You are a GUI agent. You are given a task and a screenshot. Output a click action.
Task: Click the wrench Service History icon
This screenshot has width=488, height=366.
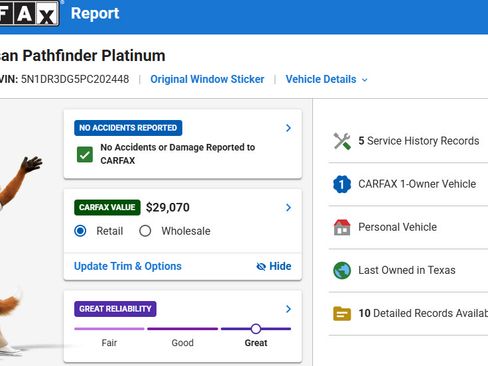(x=342, y=141)
